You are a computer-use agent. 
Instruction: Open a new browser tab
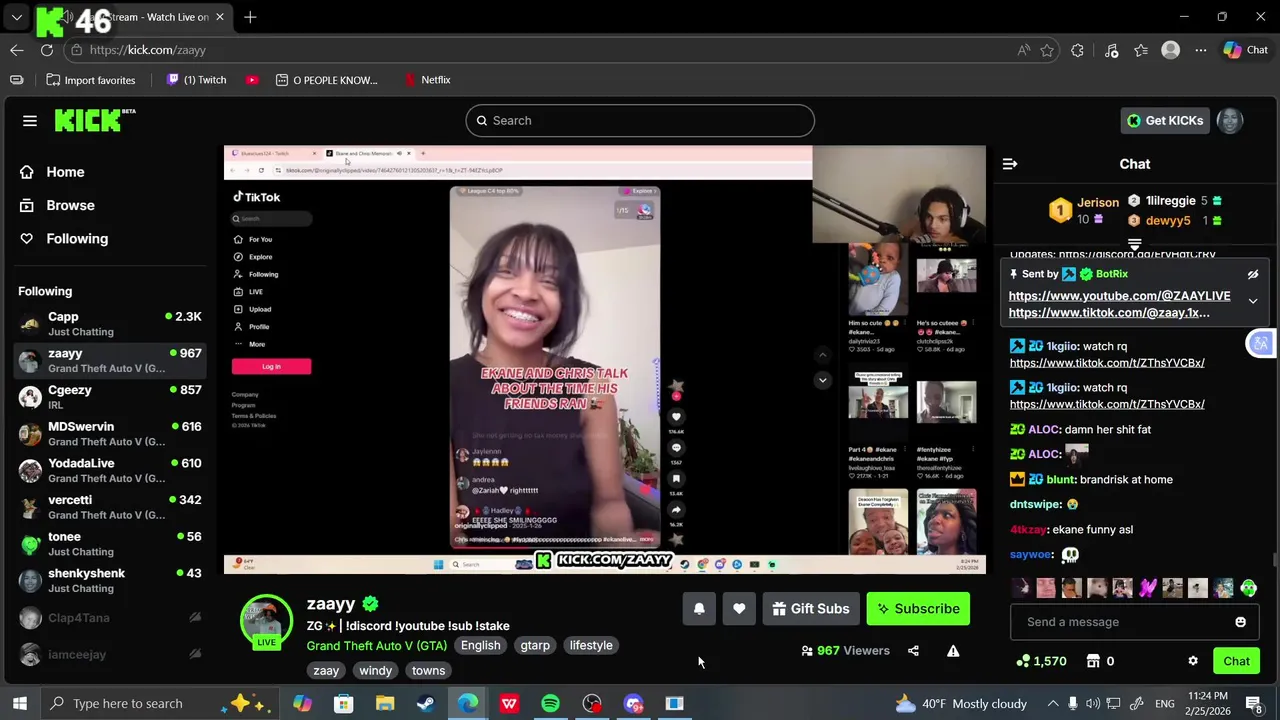point(250,17)
